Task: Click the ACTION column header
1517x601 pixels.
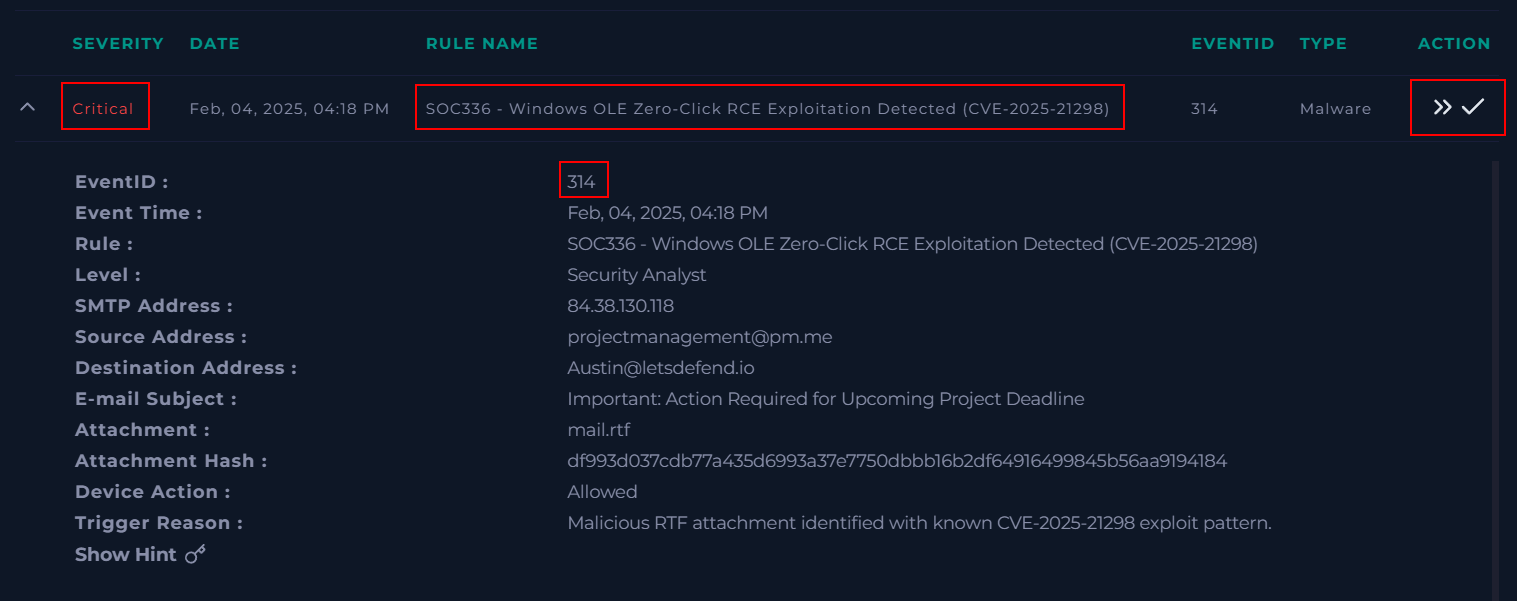Action: (1454, 44)
